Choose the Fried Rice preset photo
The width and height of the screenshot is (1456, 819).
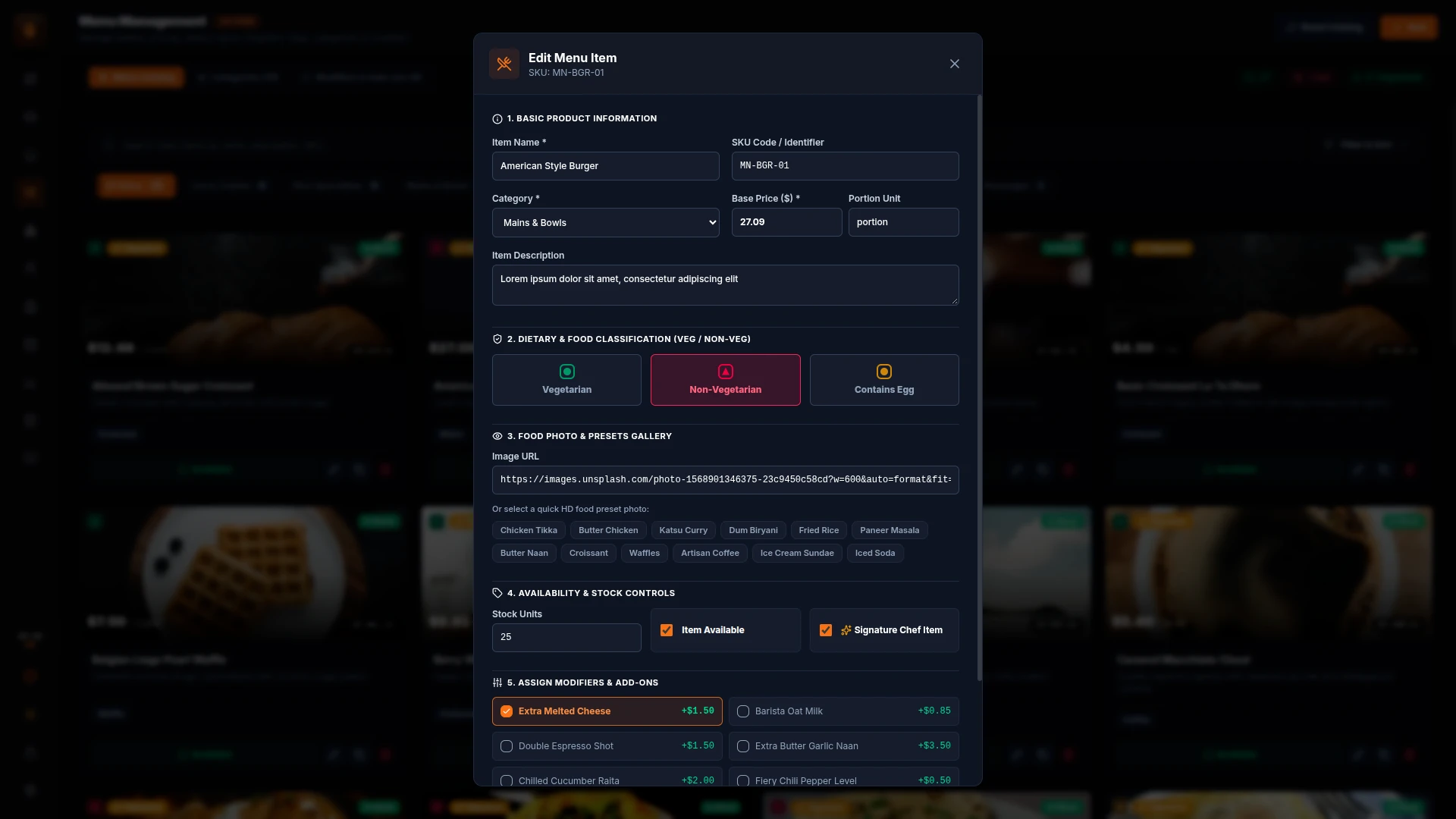819,530
